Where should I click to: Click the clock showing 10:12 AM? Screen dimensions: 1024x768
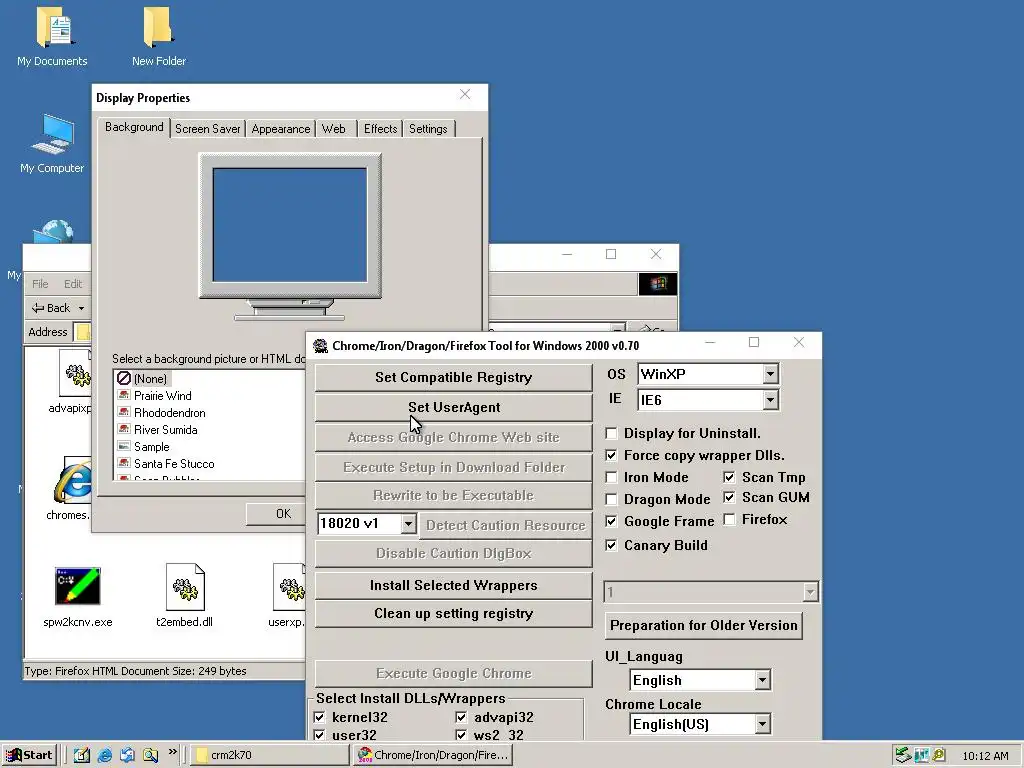[985, 756]
